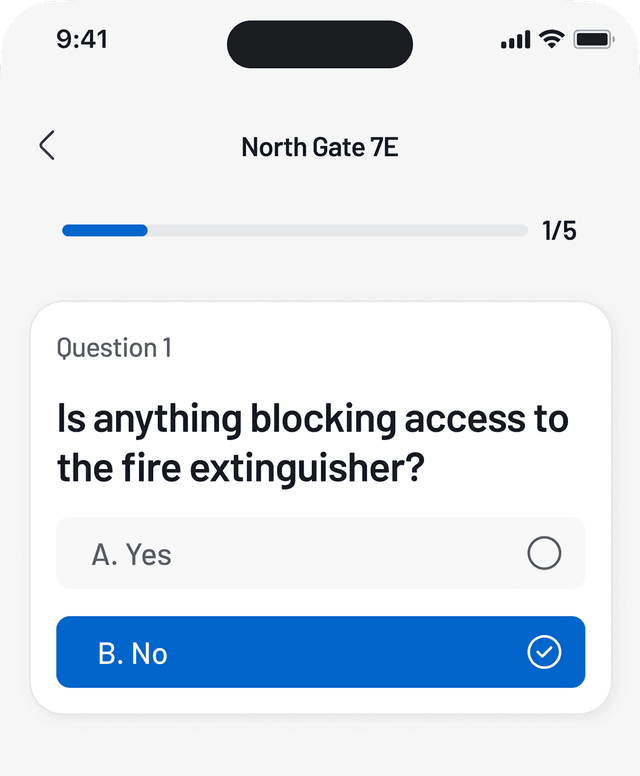This screenshot has width=640, height=776.
Task: Tap the checkmark circle on option B
Action: click(544, 653)
